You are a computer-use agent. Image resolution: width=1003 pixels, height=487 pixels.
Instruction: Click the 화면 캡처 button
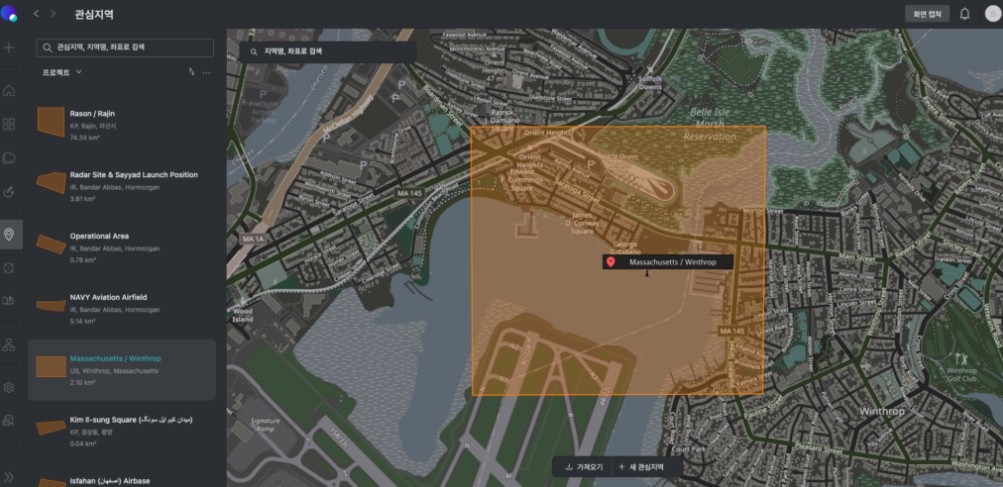pyautogui.click(x=927, y=14)
